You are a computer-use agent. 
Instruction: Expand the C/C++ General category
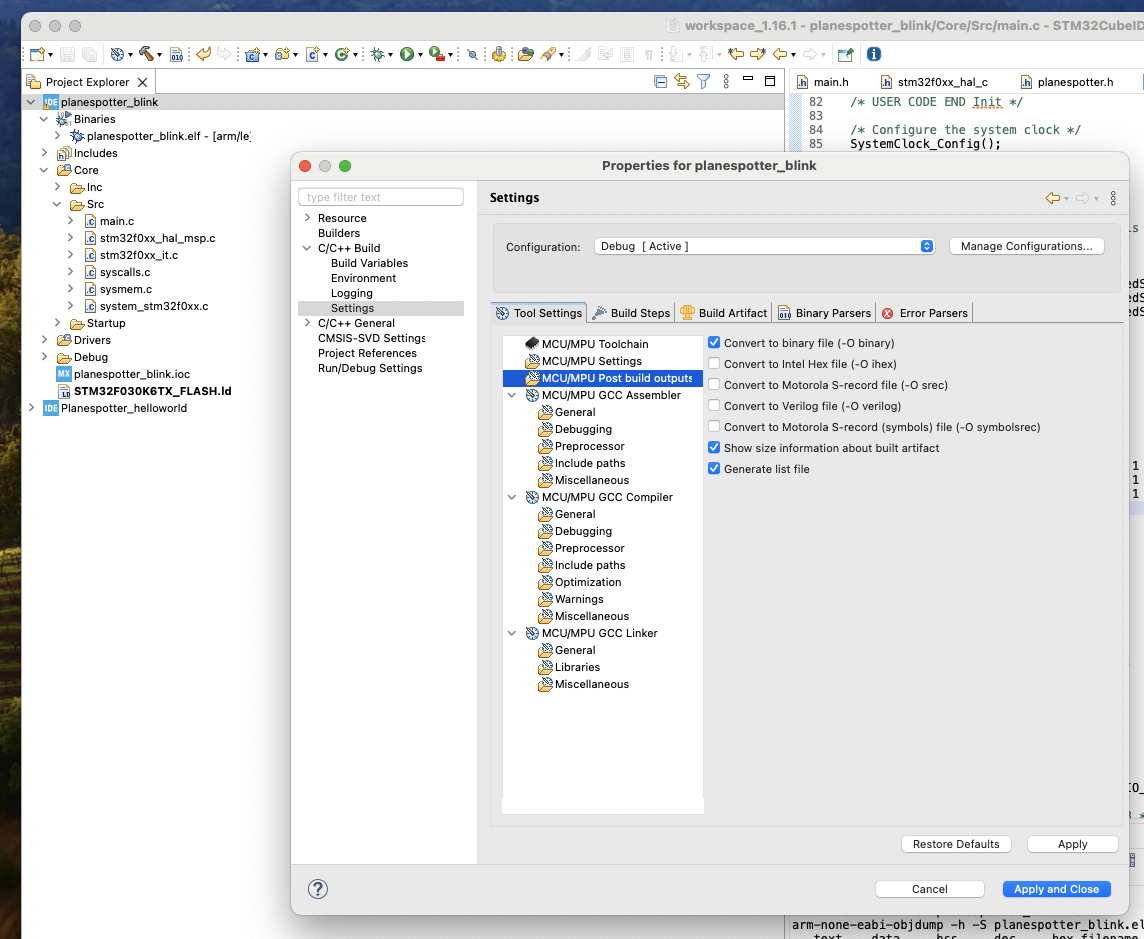(307, 322)
